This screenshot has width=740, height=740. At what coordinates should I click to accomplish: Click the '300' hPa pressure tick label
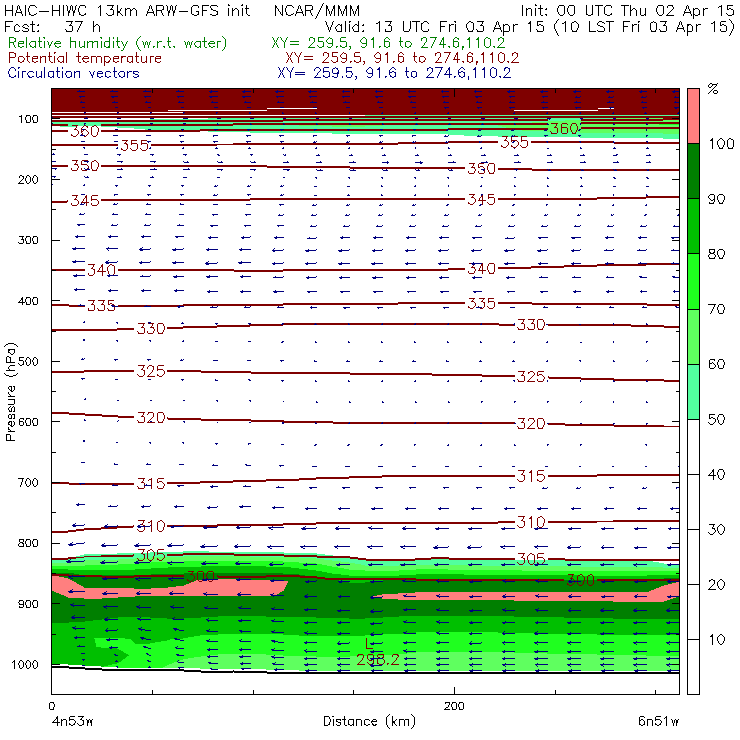(x=28, y=240)
